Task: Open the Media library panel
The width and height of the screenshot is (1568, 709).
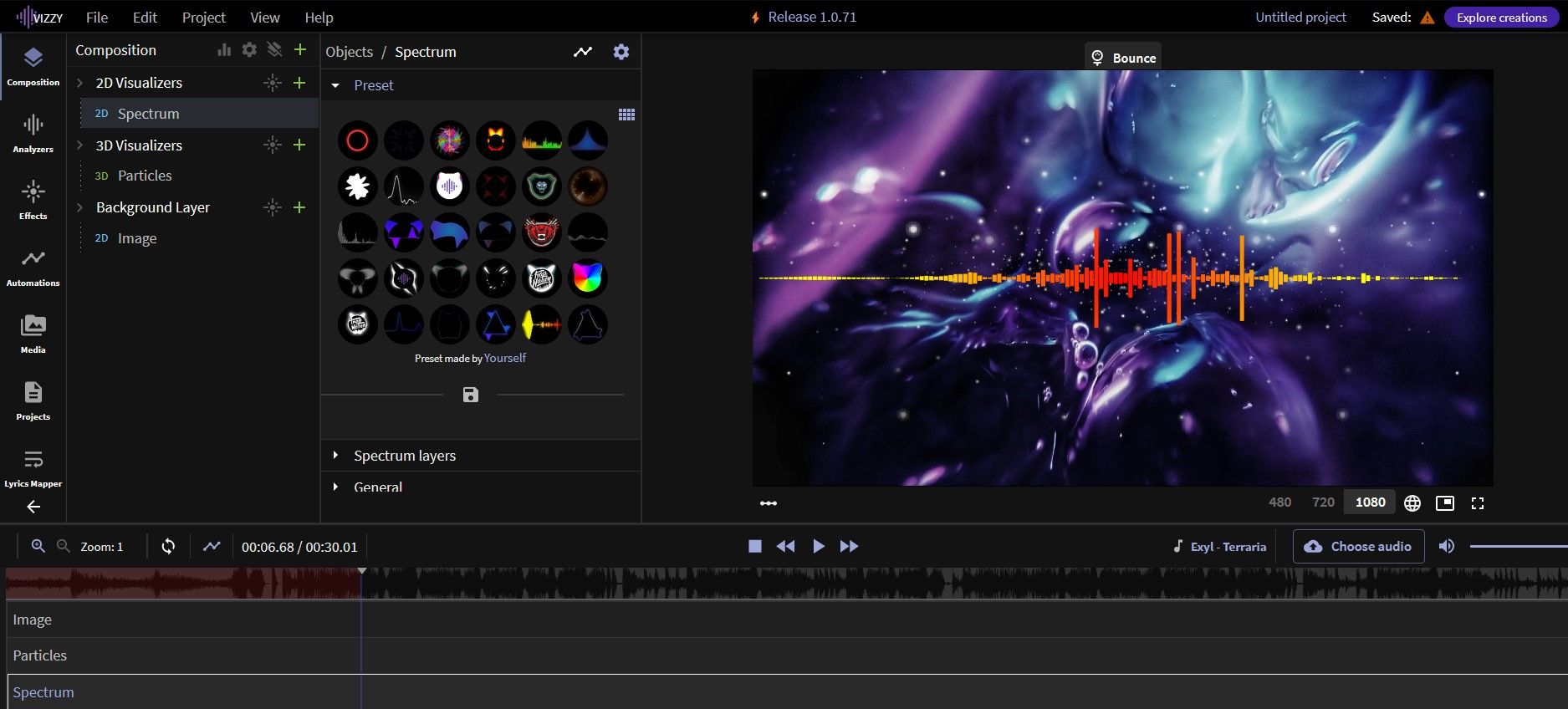Action: point(33,334)
